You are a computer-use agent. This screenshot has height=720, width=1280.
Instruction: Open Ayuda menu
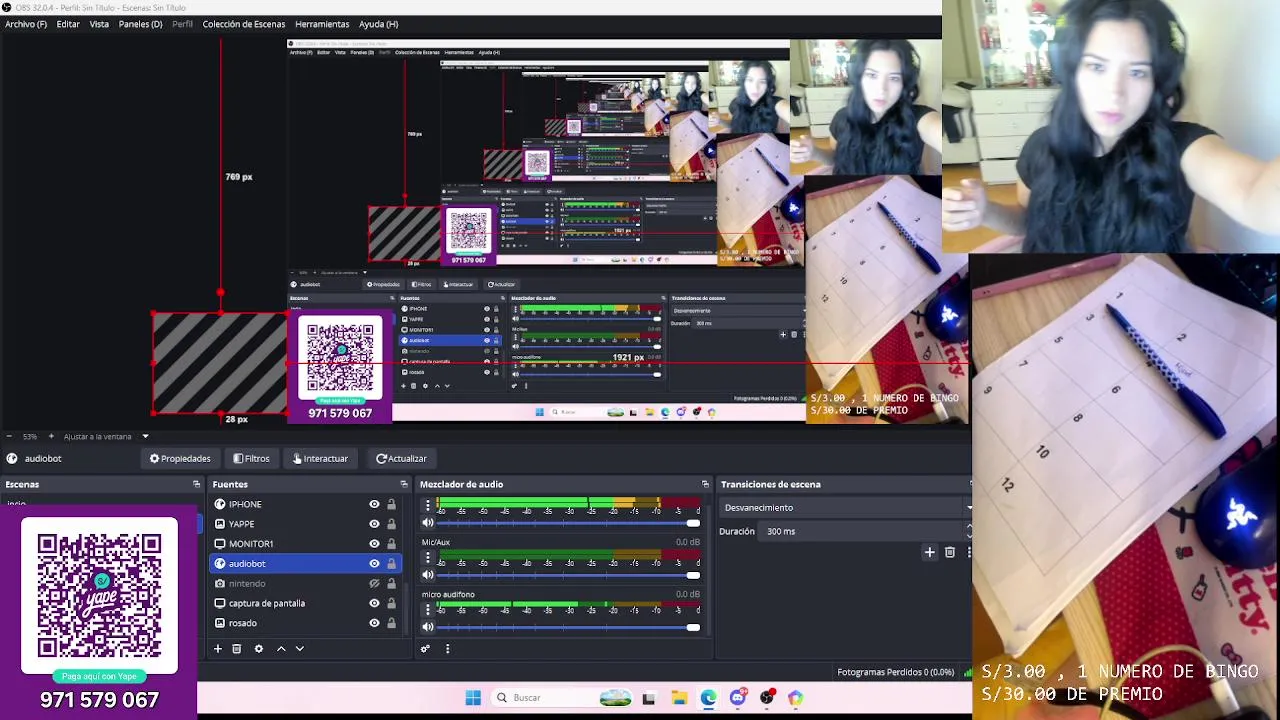(x=378, y=24)
